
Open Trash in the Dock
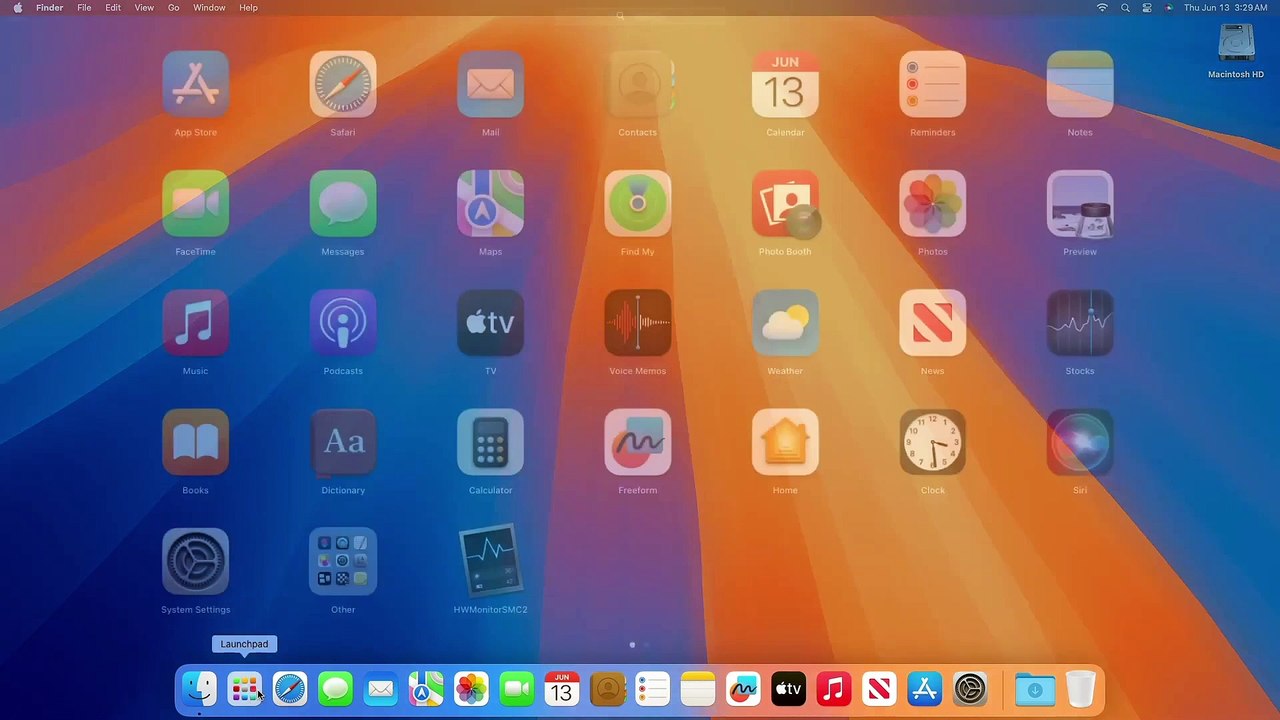click(1080, 689)
